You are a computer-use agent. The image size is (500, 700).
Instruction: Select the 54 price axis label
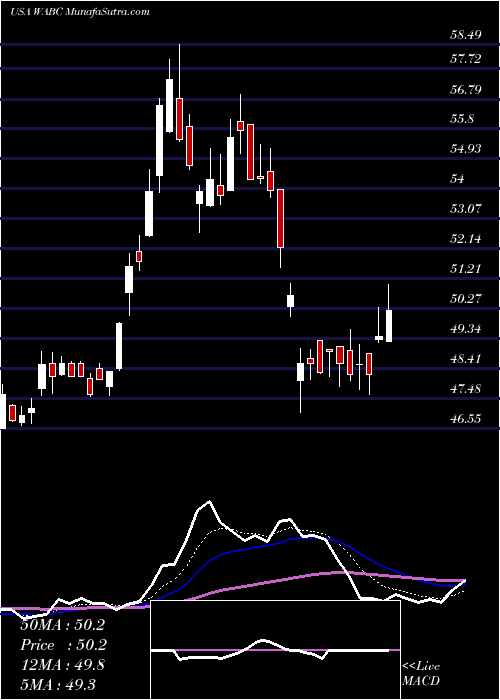(x=458, y=179)
